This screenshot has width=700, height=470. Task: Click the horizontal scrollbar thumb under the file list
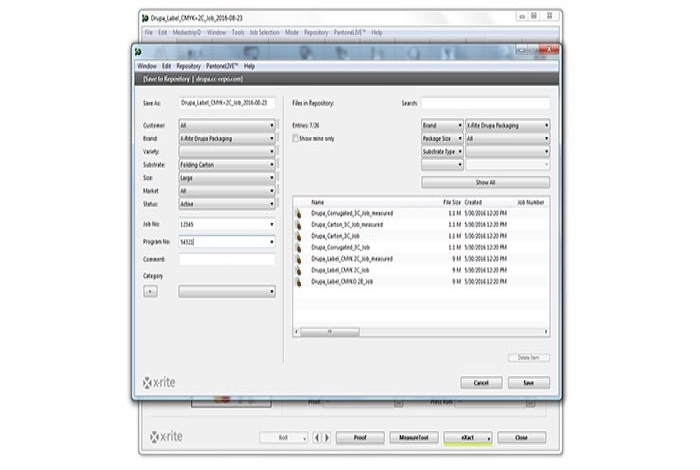pyautogui.click(x=329, y=332)
